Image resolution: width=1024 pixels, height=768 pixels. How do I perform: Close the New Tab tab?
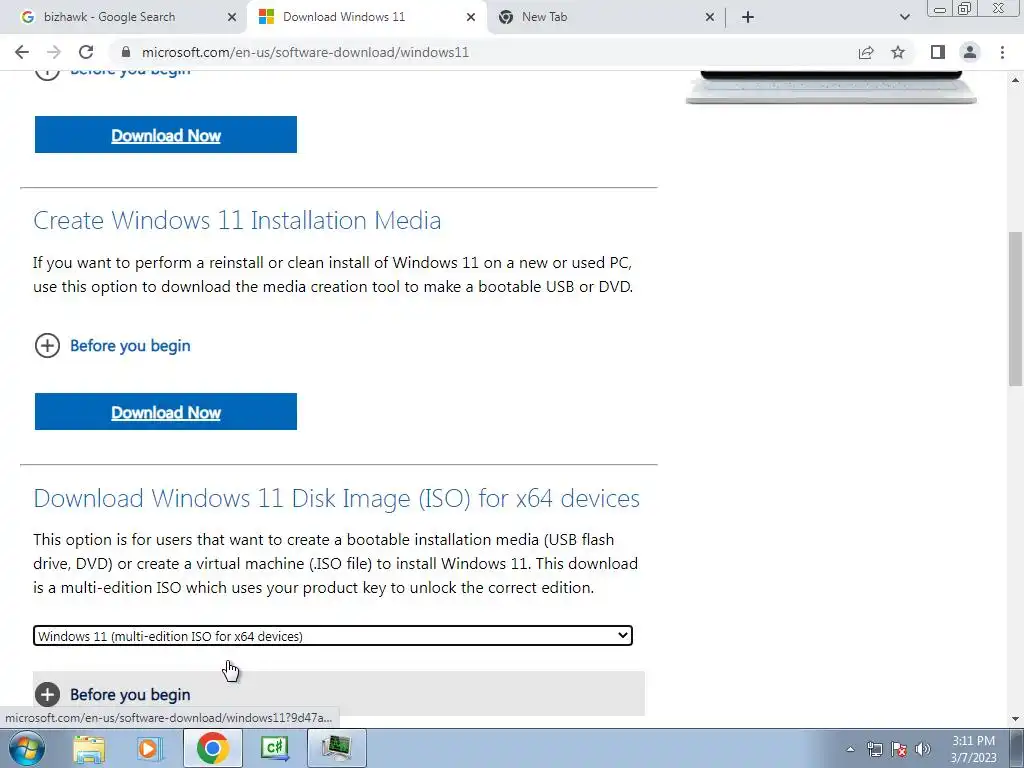tap(710, 18)
